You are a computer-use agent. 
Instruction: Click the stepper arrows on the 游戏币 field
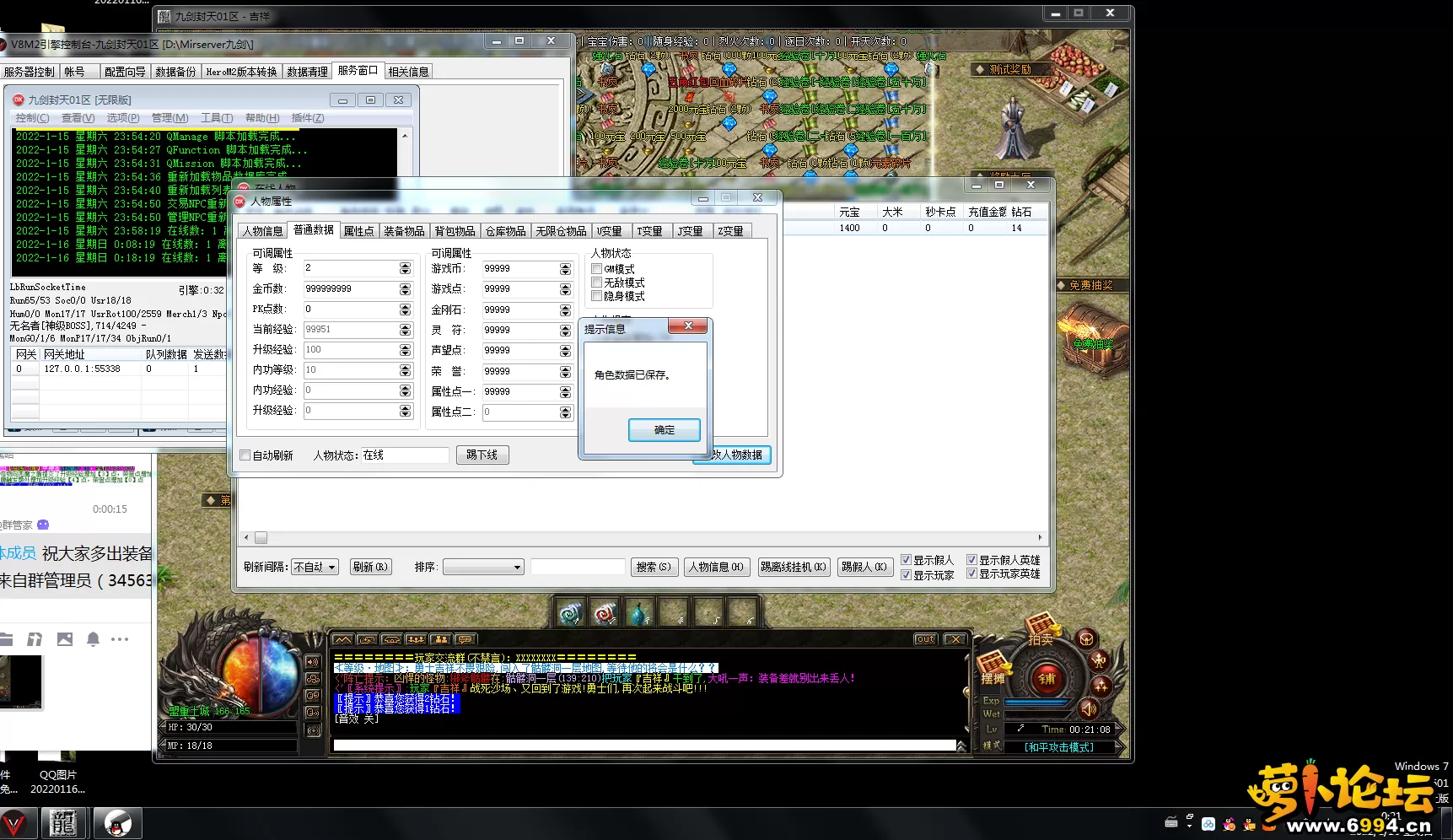coord(565,268)
